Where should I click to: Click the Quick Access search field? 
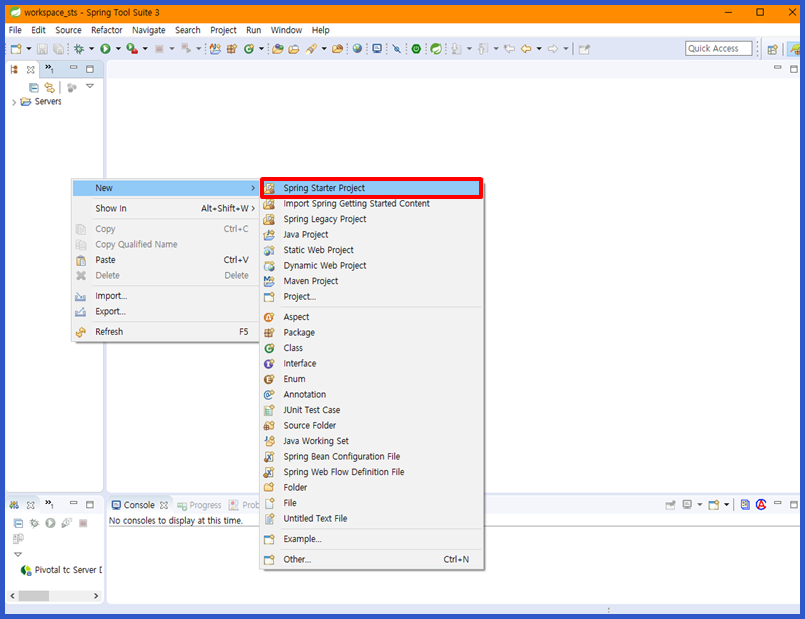[718, 49]
